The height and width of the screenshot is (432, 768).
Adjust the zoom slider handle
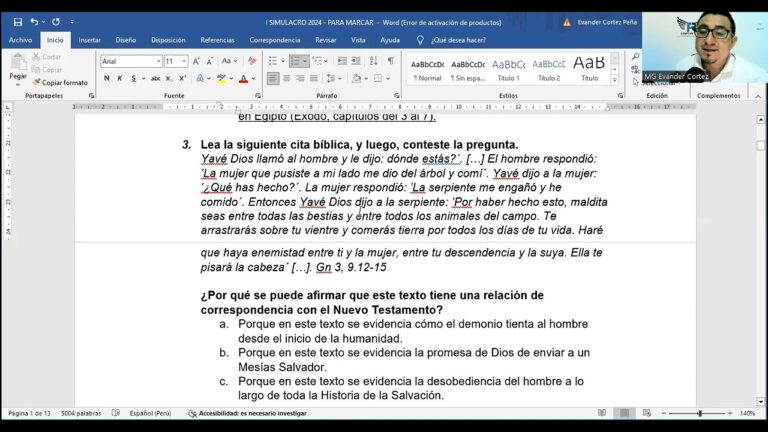pos(700,413)
